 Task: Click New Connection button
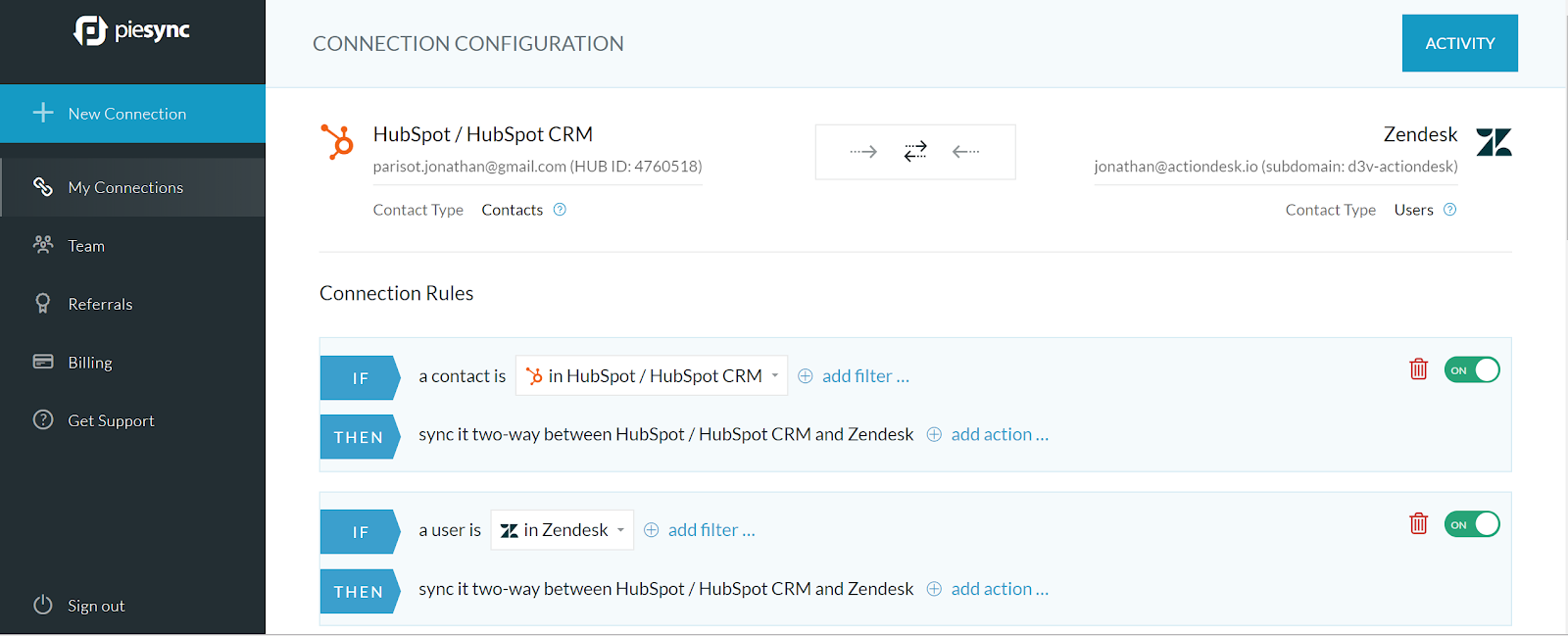132,114
